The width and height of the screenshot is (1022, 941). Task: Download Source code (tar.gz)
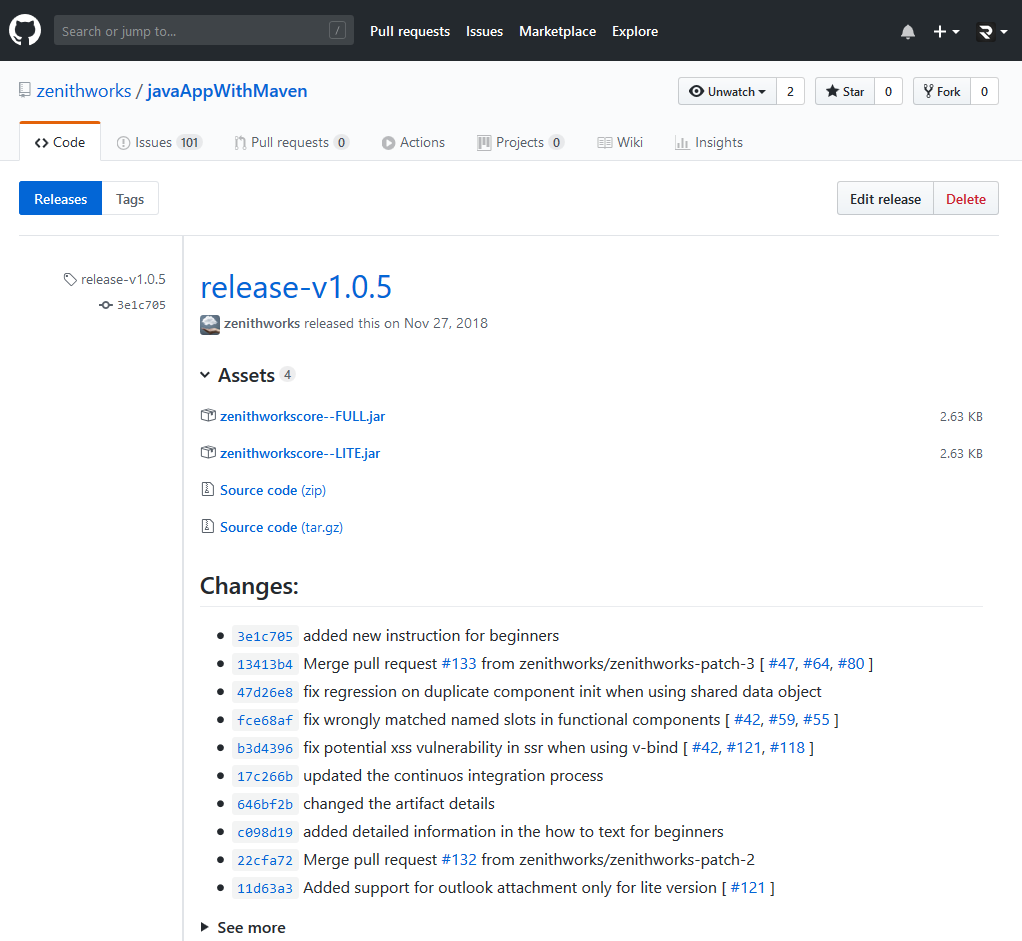[x=281, y=527]
